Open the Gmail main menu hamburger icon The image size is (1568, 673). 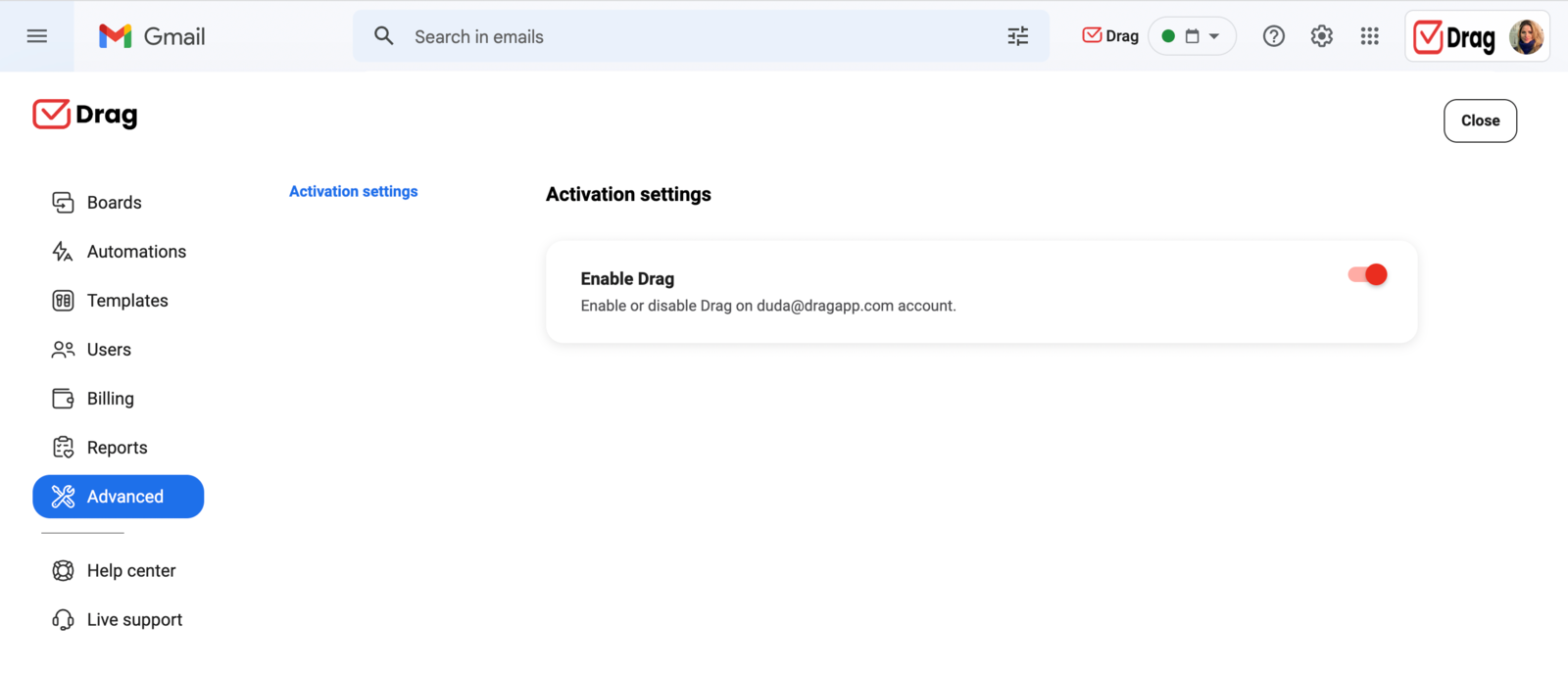click(37, 36)
